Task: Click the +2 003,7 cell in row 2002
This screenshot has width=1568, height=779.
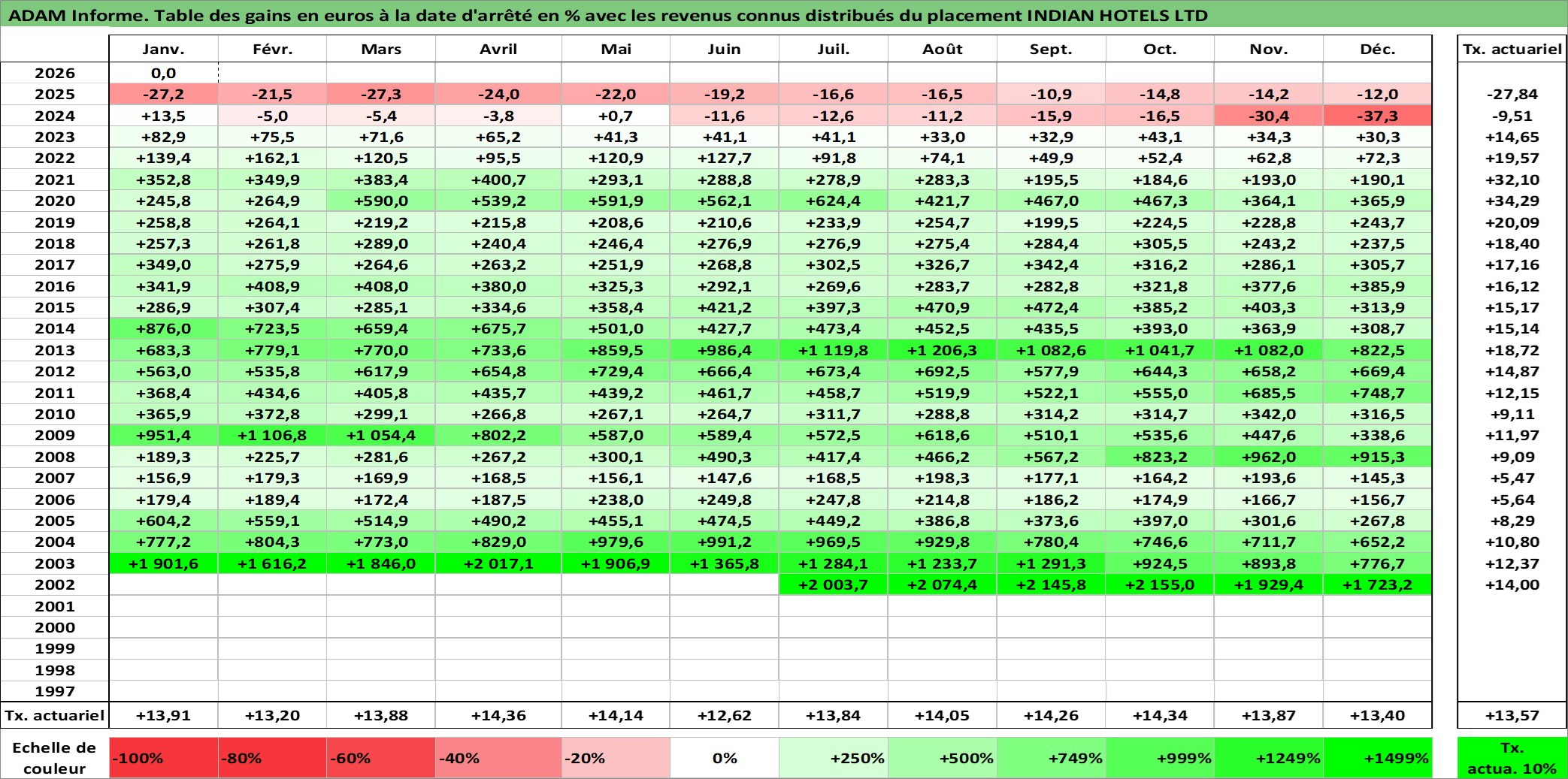Action: (833, 584)
